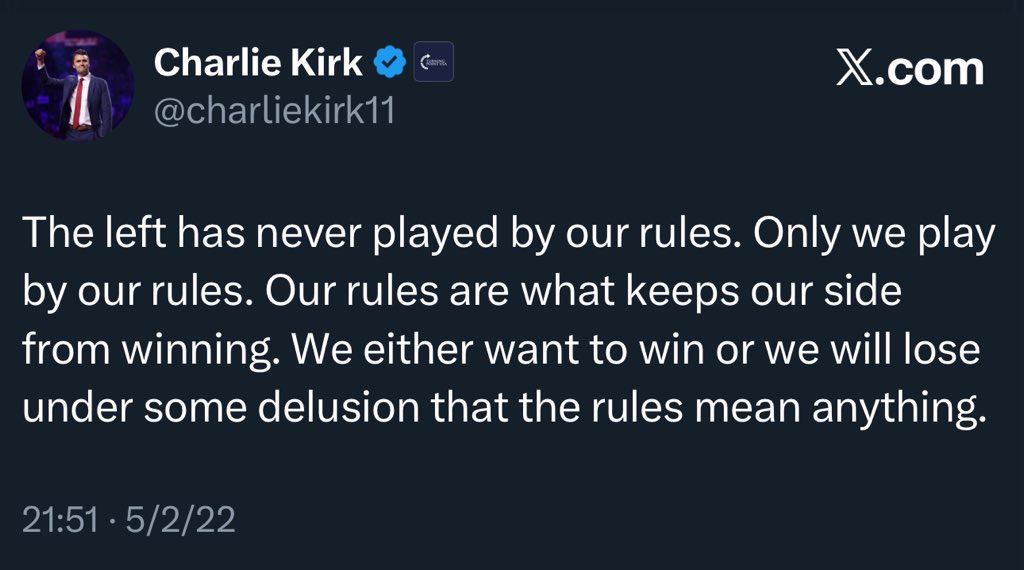The image size is (1024, 570).
Task: Click the line starting "by our rules. Our rules"
Action: click(x=462, y=291)
